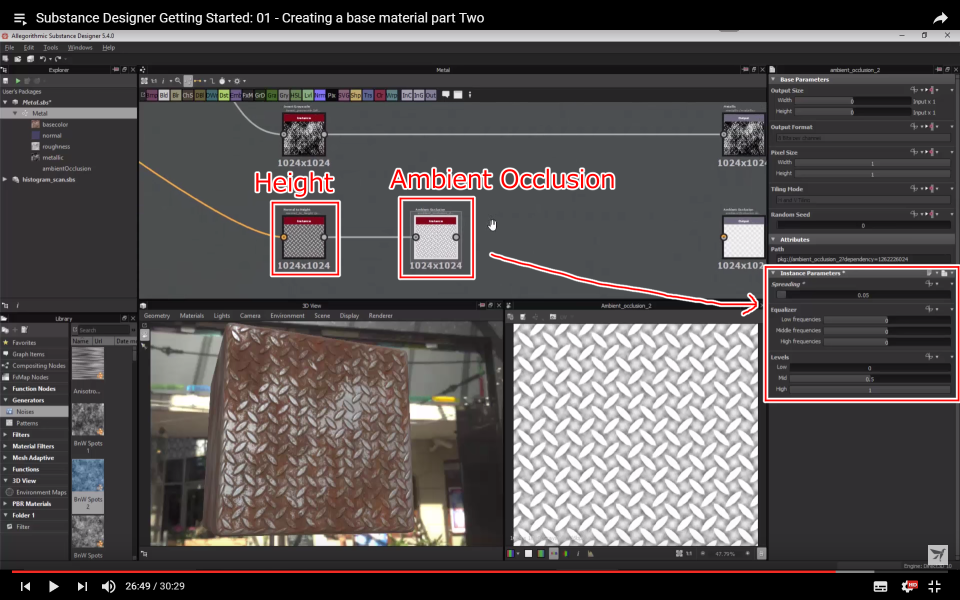The width and height of the screenshot is (960, 600).
Task: Open the File menu
Action: pos(9,47)
